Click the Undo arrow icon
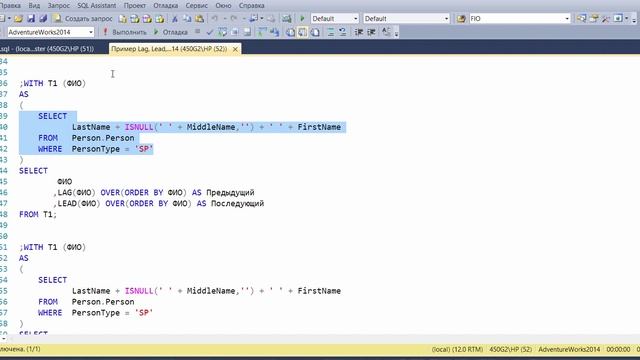 [214, 18]
